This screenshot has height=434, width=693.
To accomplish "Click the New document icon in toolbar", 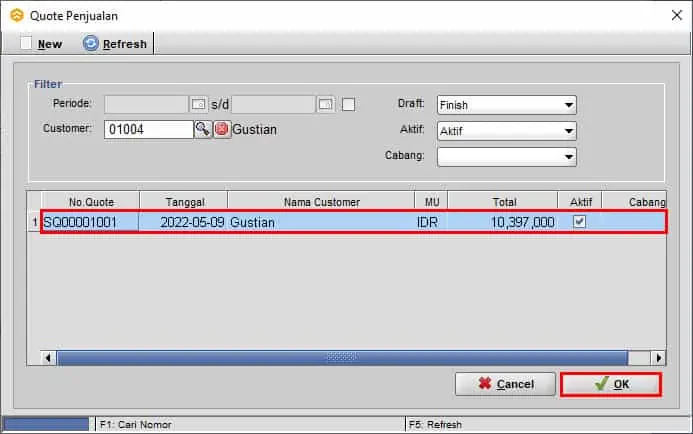I will 27,43.
